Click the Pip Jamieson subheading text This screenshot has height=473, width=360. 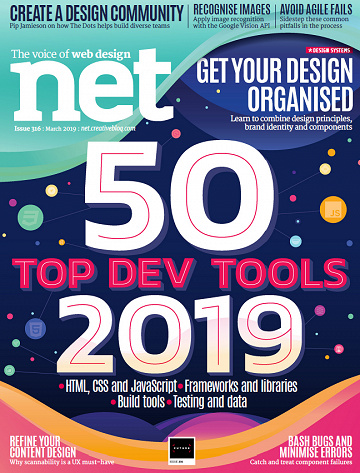[90, 26]
